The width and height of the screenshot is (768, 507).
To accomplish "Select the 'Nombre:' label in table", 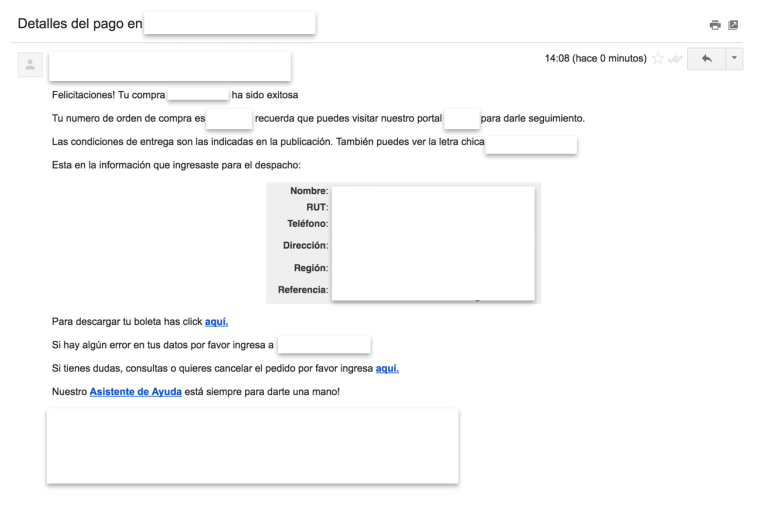I will coord(309,191).
